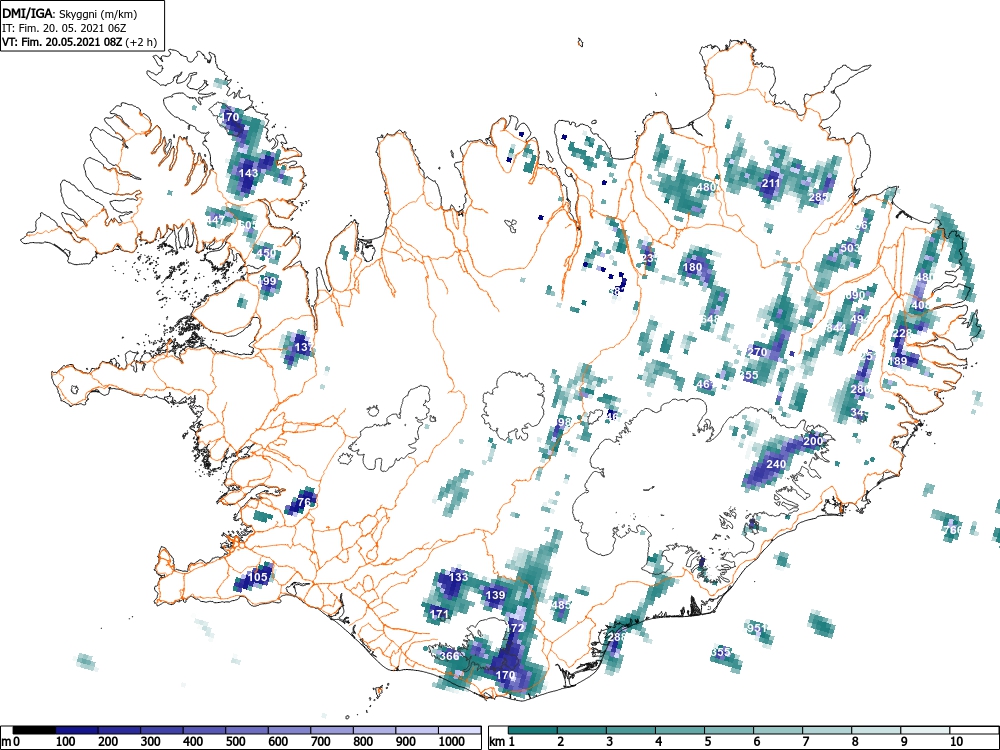Click the '270' visibility value on map
The image size is (1000, 750).
757,352
